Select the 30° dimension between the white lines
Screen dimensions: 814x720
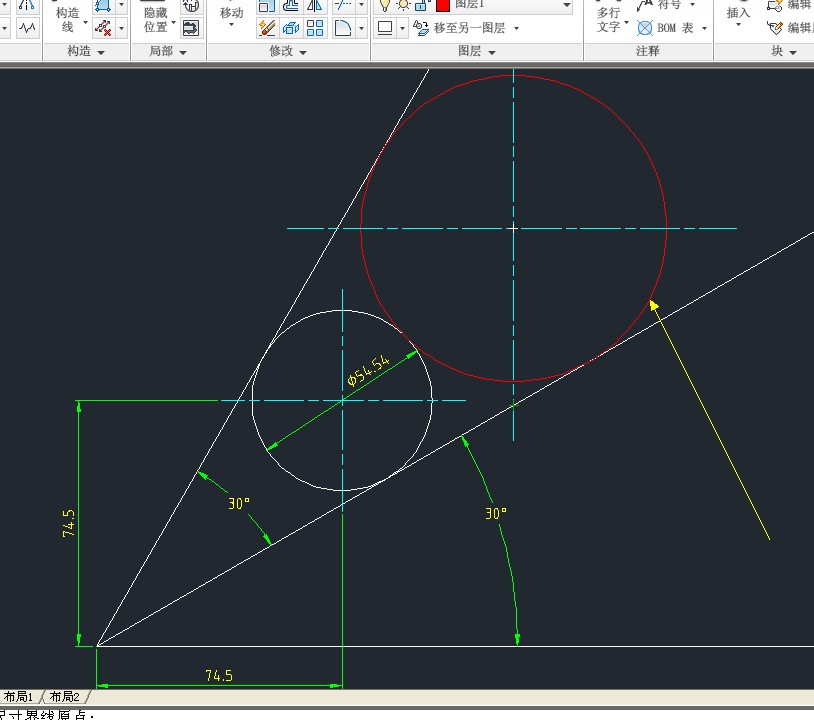[x=239, y=503]
